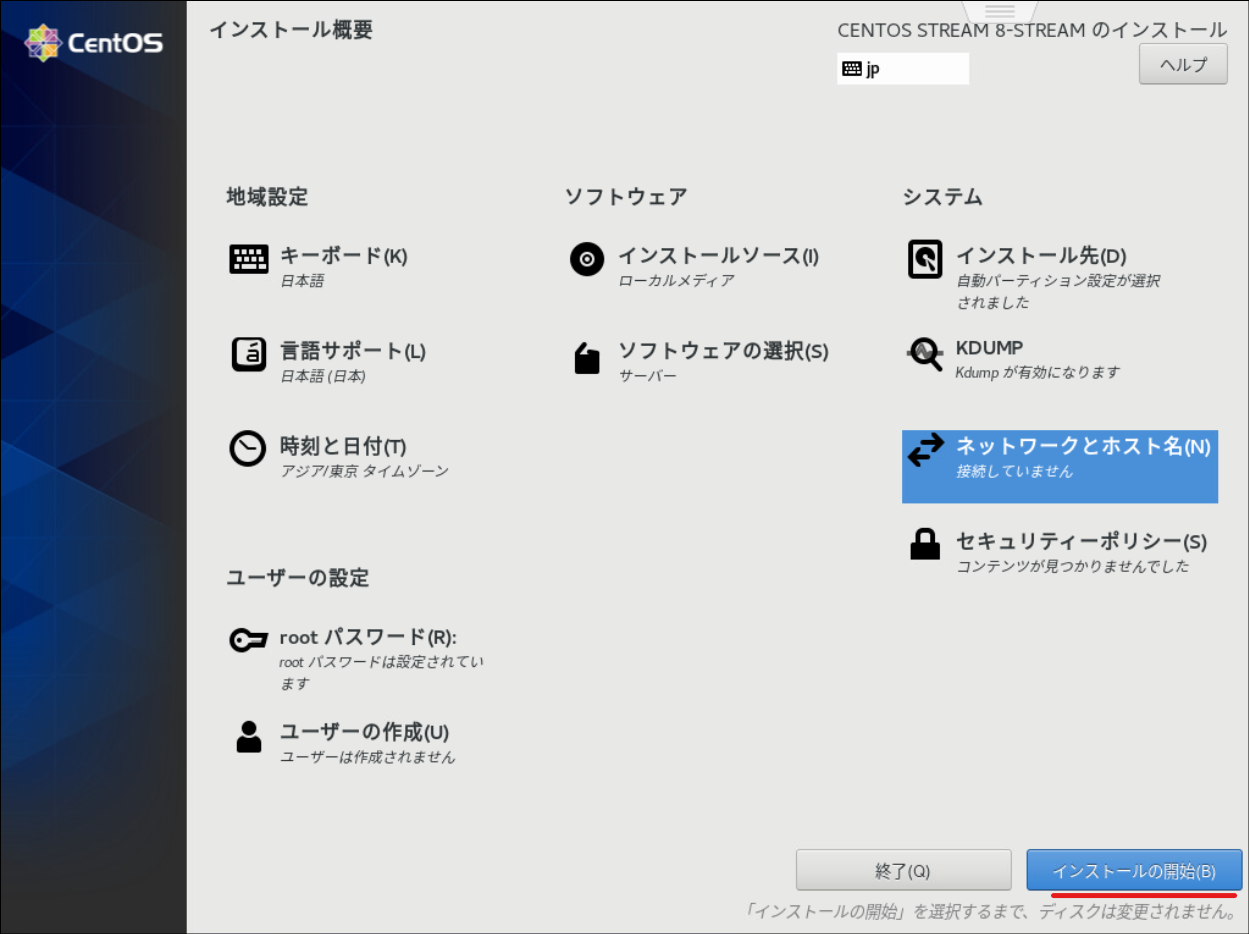Click the clock icon for 時刻と日付

point(248,448)
